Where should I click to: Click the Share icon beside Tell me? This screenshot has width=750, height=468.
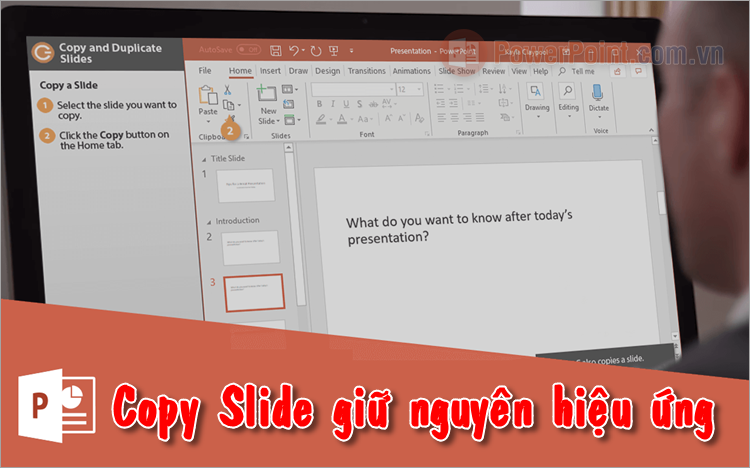pyautogui.click(x=618, y=71)
